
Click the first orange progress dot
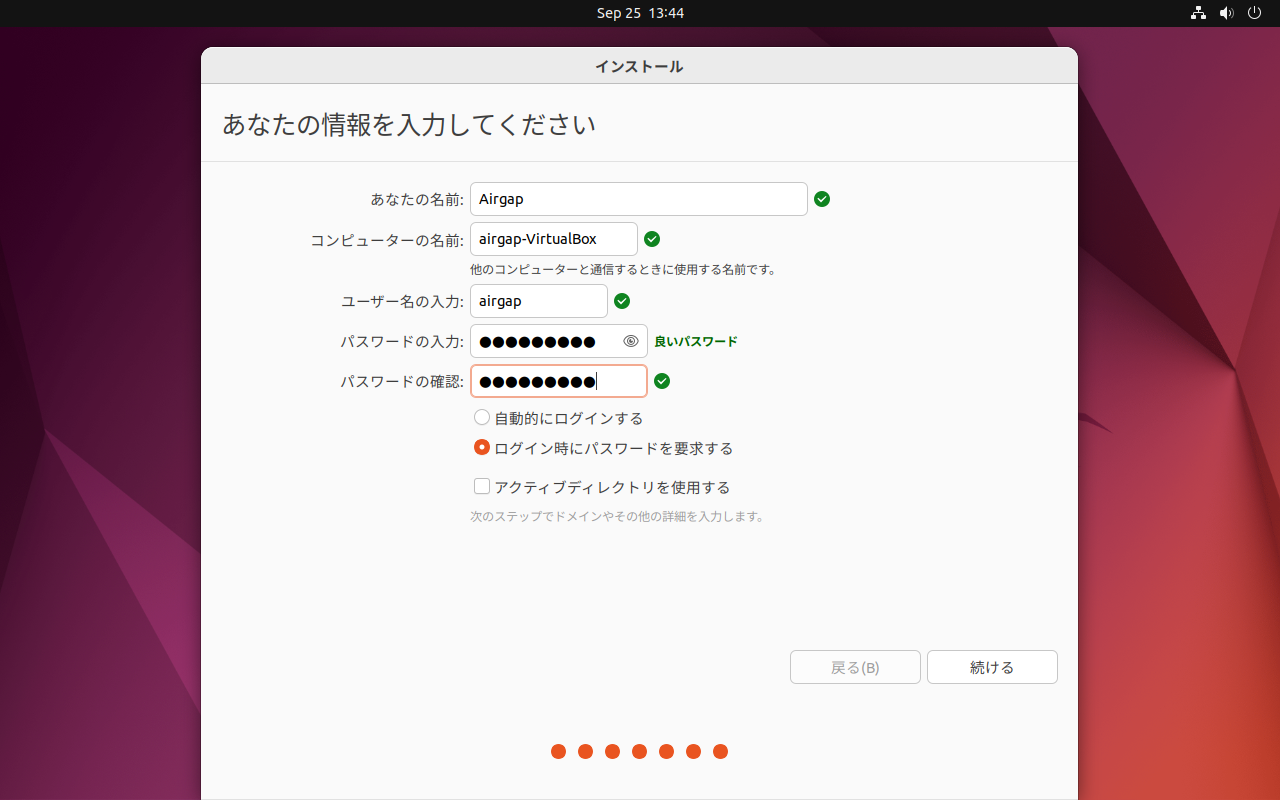[x=558, y=751]
